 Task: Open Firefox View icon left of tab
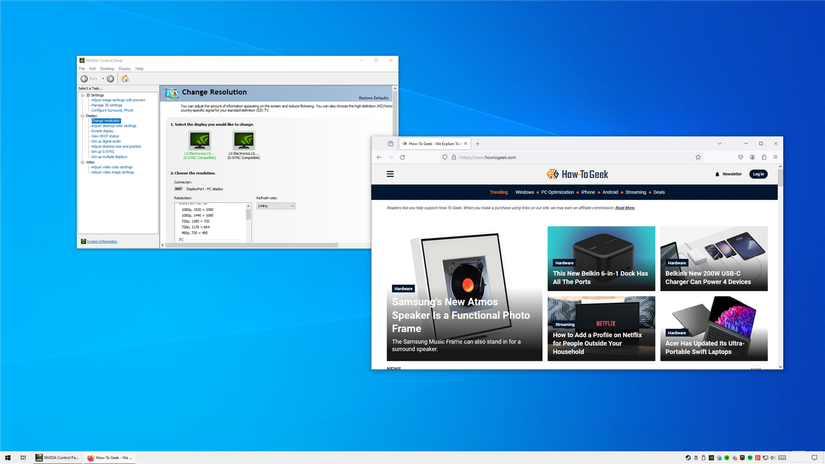pos(390,144)
